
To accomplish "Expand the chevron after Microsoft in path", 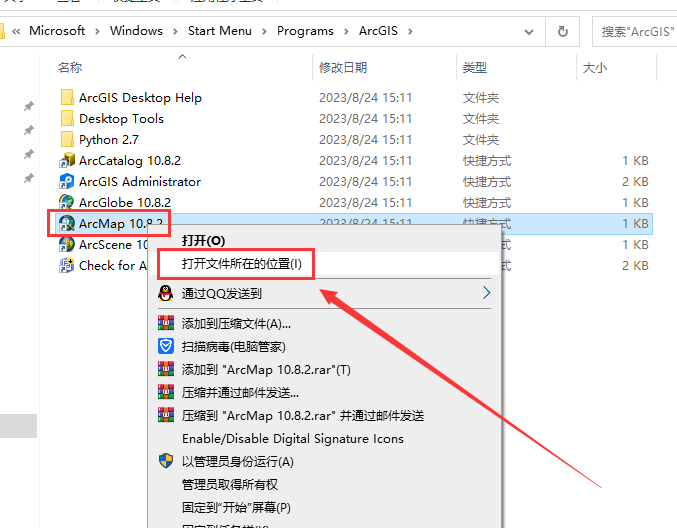I will click(97, 32).
